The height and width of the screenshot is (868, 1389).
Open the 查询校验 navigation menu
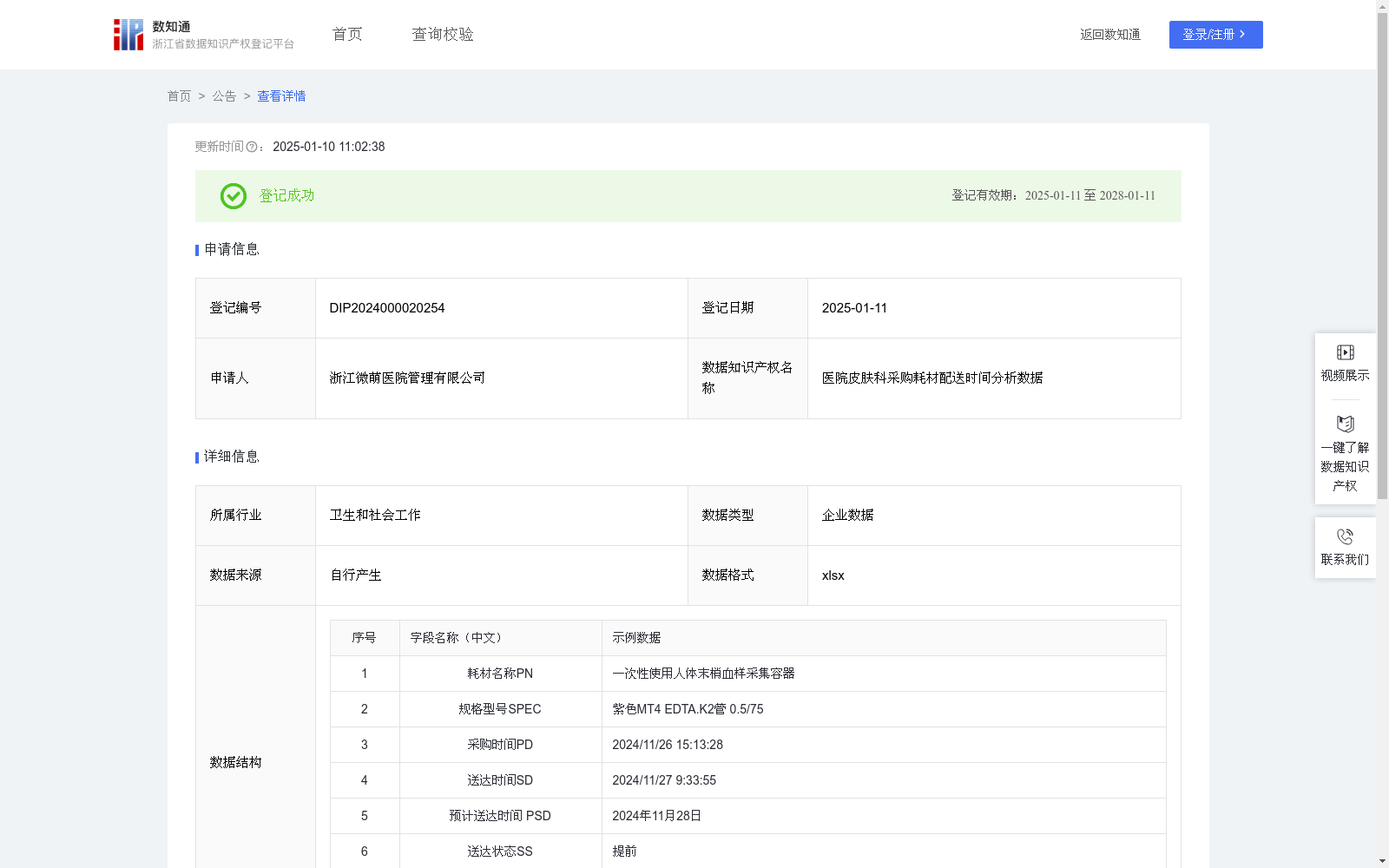[443, 35]
